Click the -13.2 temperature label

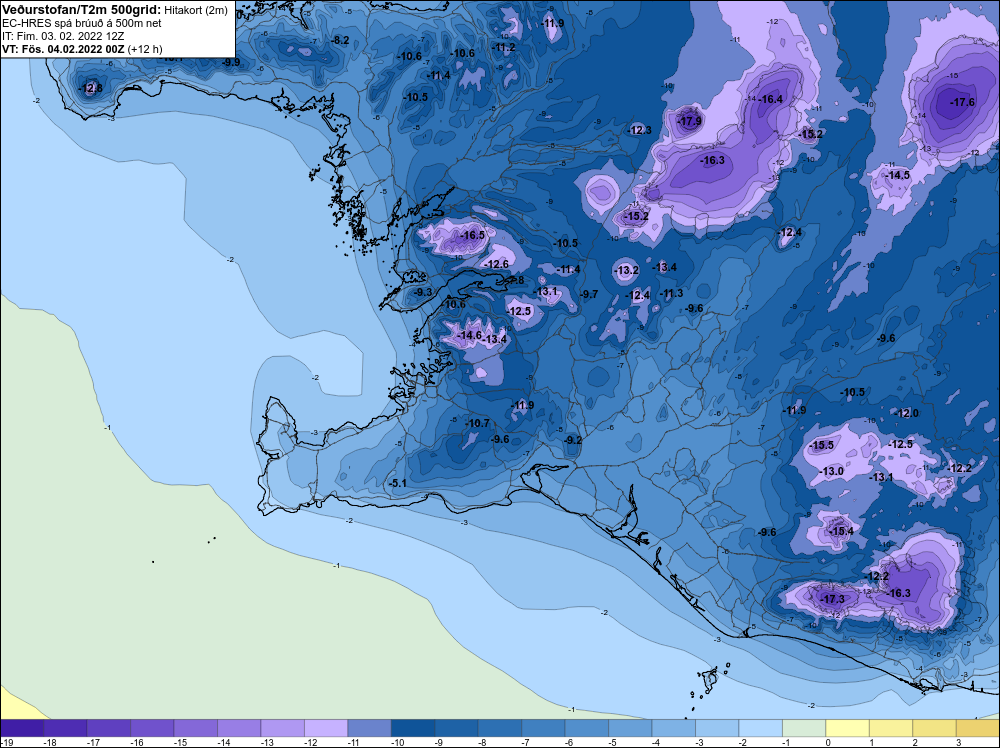[x=626, y=270]
